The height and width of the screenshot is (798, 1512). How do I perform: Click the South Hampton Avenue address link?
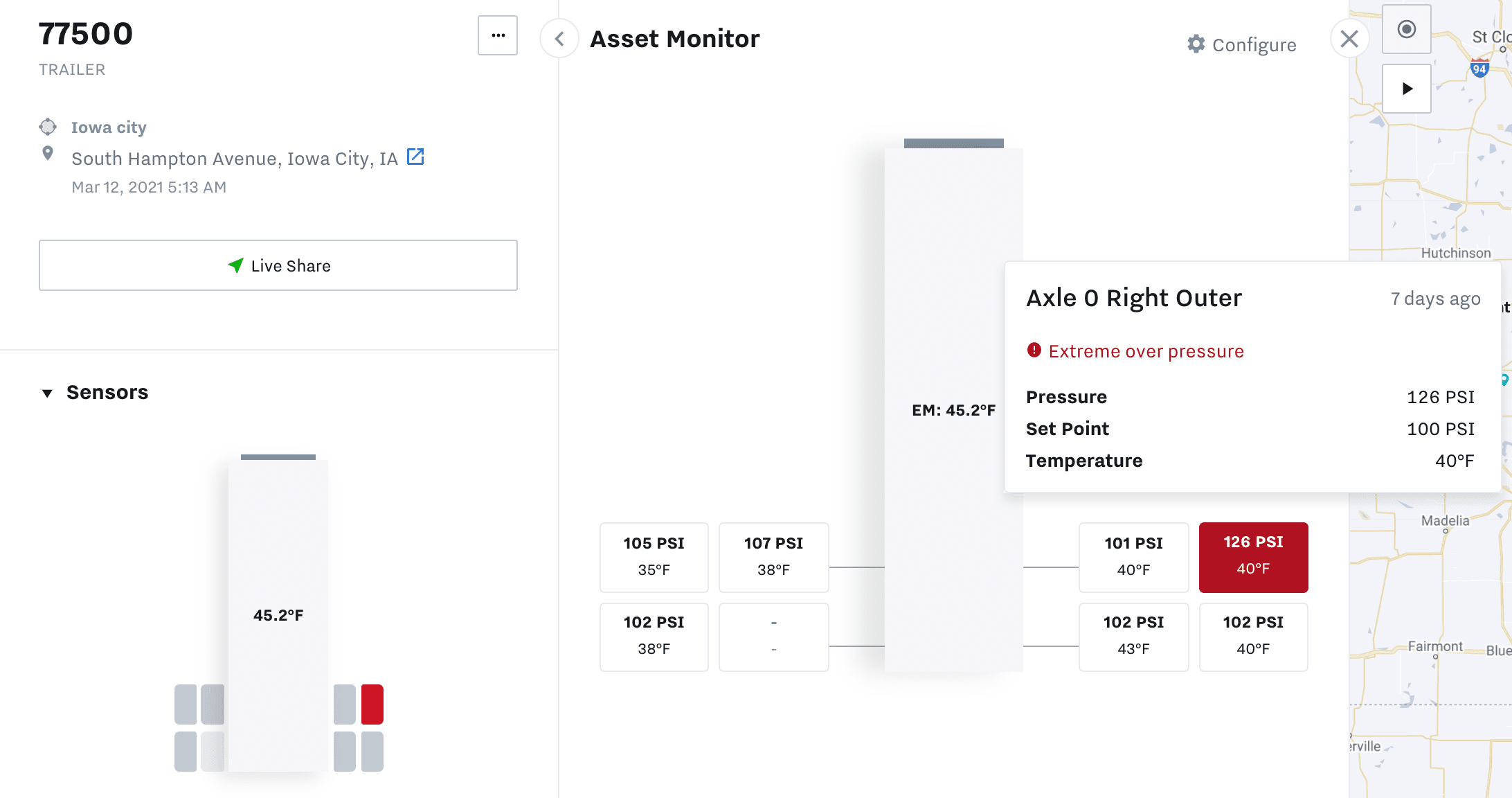[235, 159]
